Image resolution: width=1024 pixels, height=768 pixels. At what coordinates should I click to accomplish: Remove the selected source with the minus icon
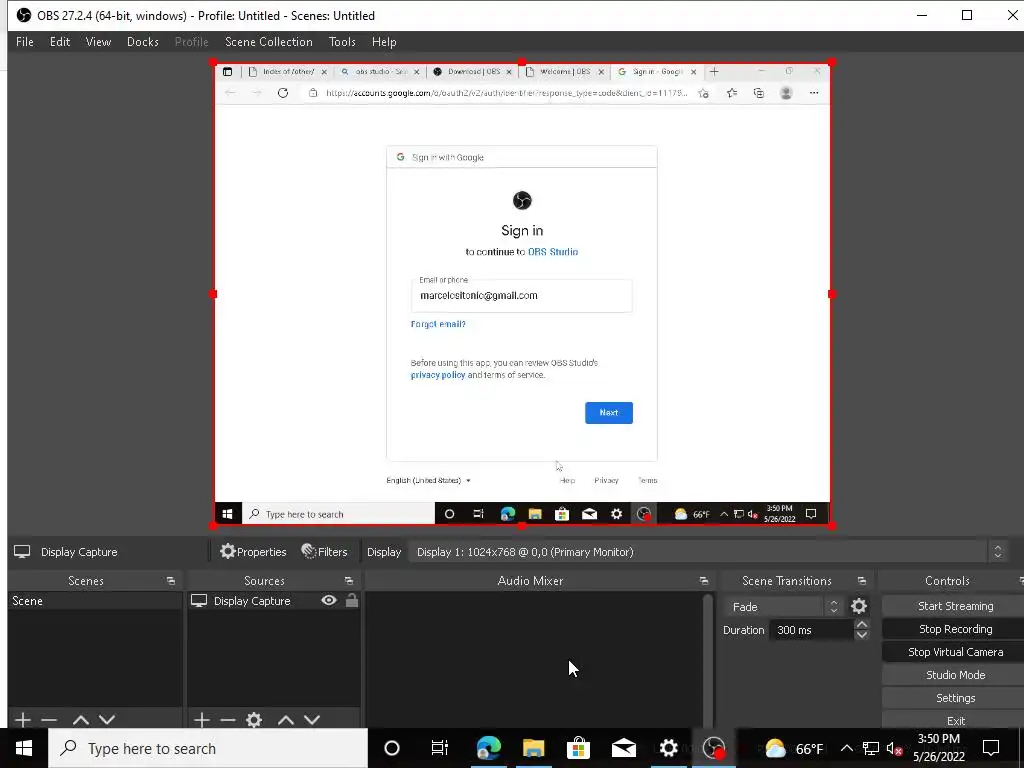(x=228, y=720)
